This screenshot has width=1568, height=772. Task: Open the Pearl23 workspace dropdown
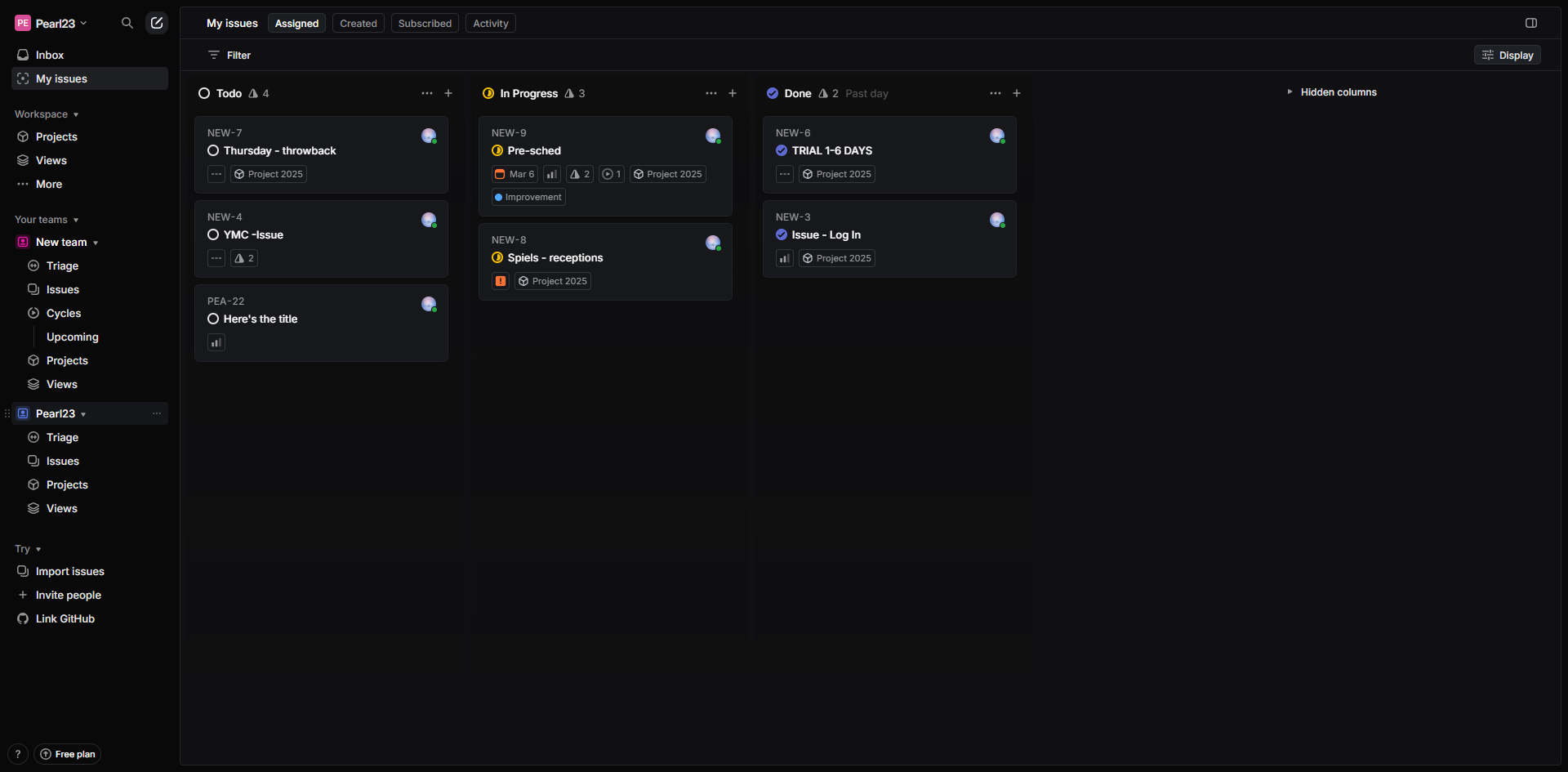(51, 23)
